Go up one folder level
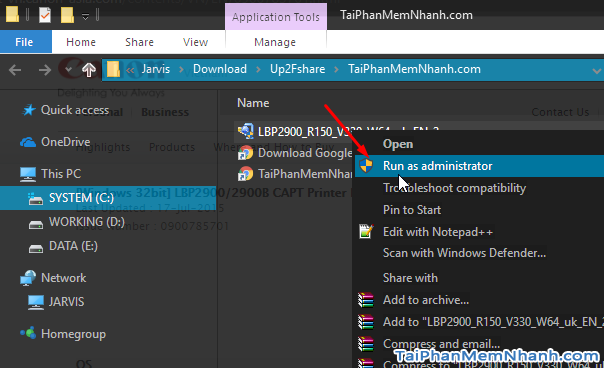Viewport: 604px width, 368px height. 89,70
